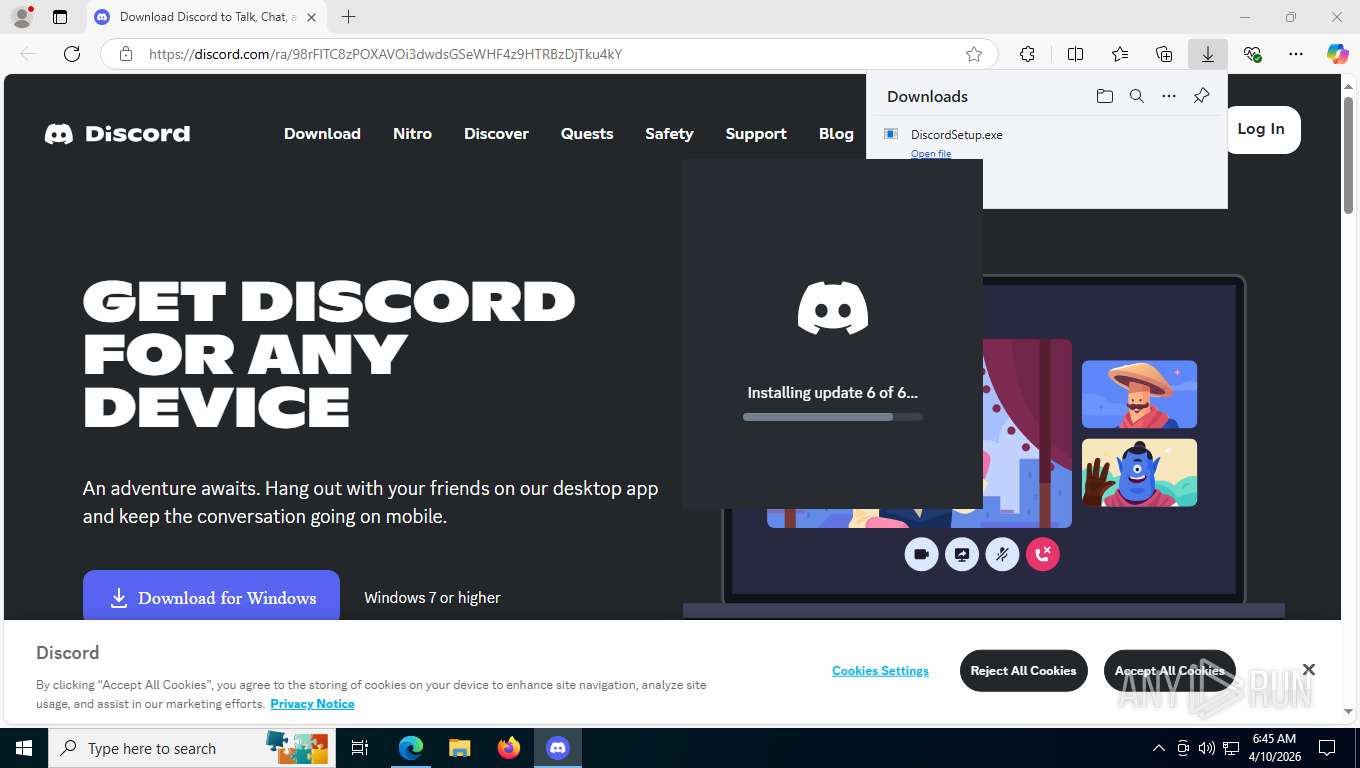Open Browser essentials heart icon
The width and height of the screenshot is (1360, 768).
point(1252,54)
